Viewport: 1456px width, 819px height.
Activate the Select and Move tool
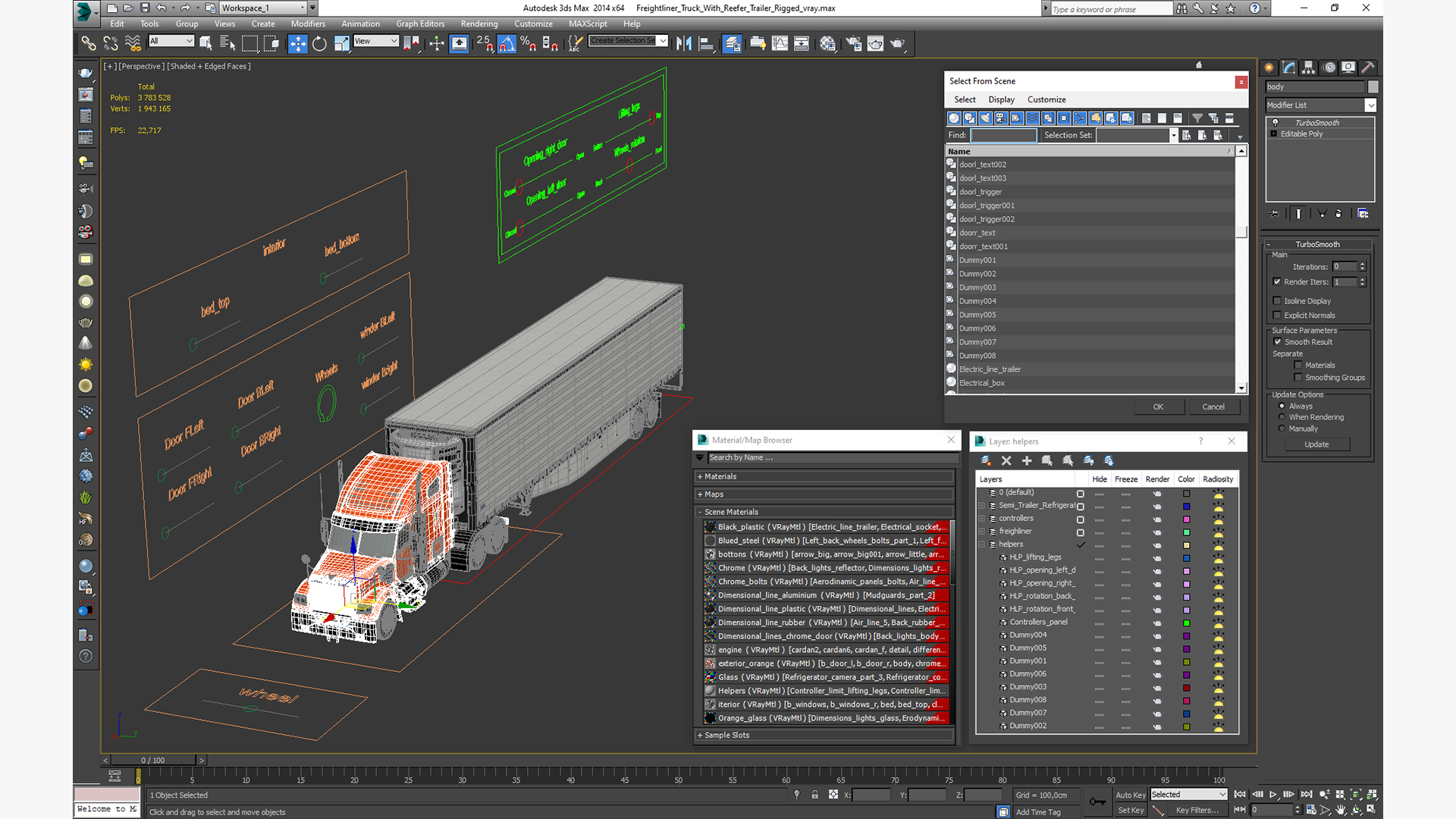click(297, 43)
